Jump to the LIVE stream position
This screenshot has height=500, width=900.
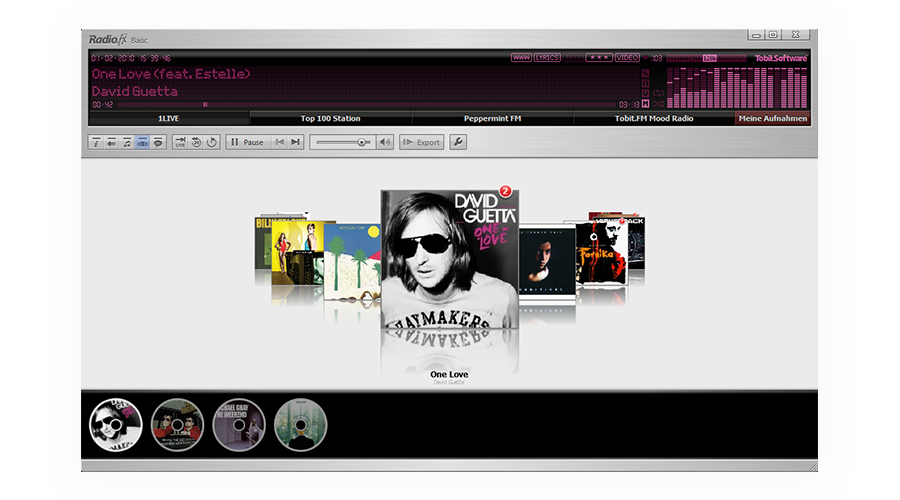point(180,142)
